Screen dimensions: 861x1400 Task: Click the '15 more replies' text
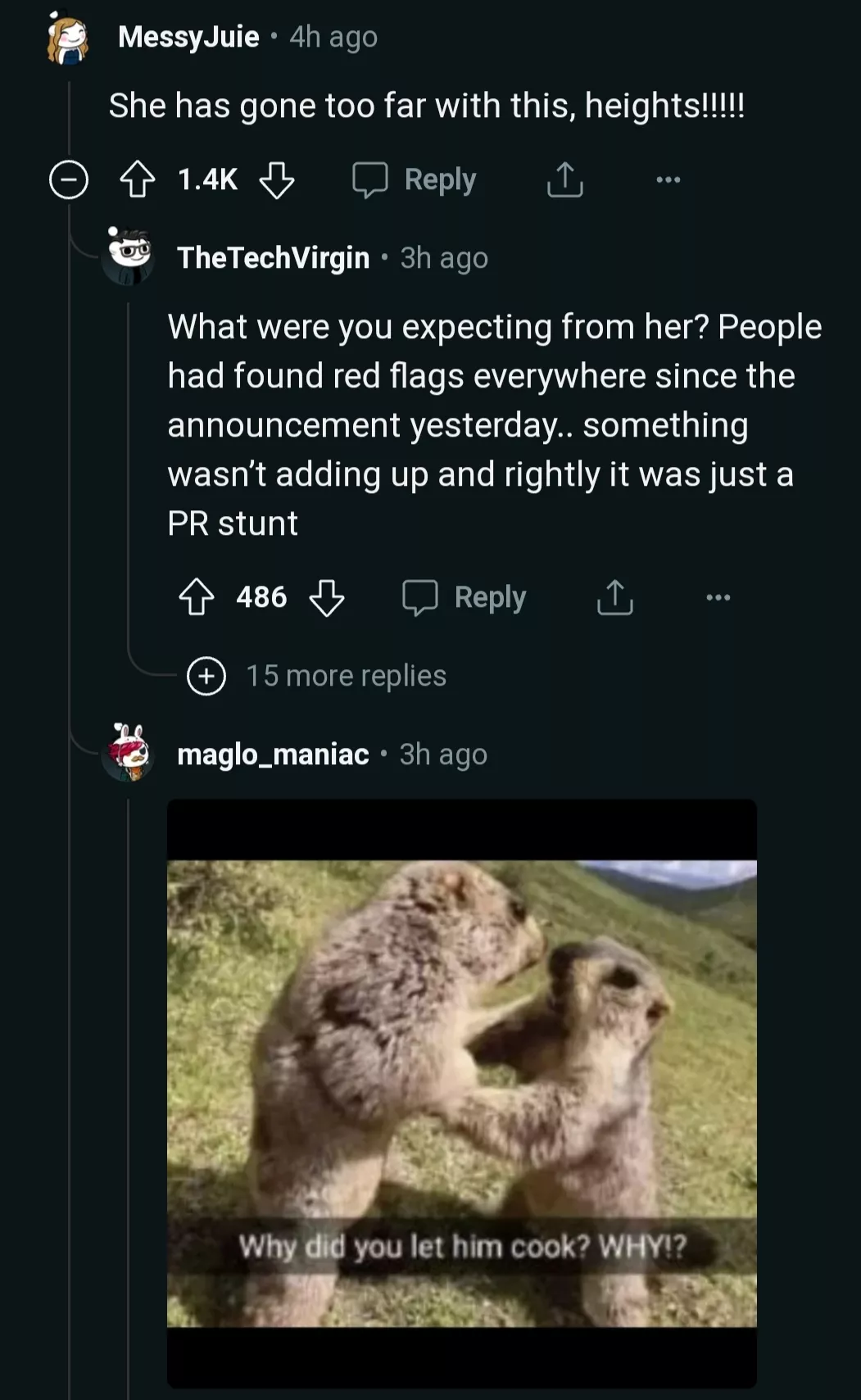tap(347, 676)
